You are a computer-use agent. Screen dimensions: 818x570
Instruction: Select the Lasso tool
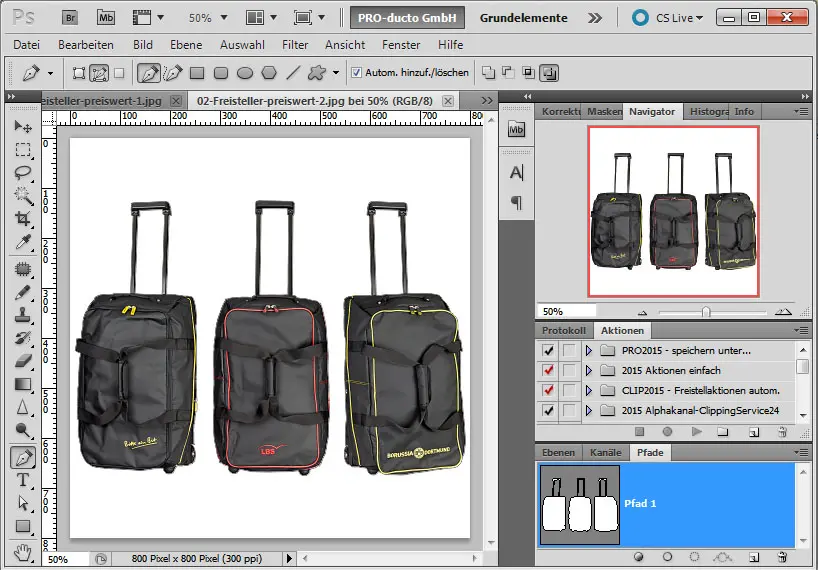(x=22, y=173)
